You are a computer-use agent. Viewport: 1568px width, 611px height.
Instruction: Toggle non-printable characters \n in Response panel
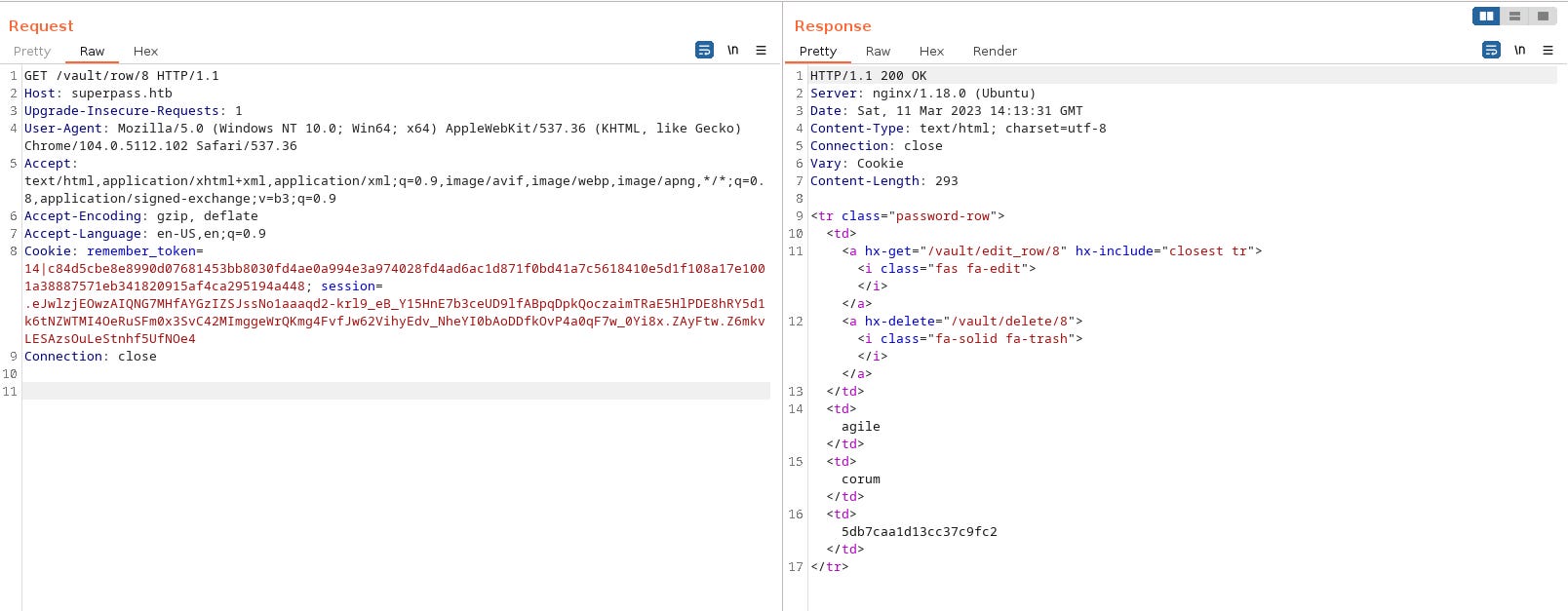1519,50
